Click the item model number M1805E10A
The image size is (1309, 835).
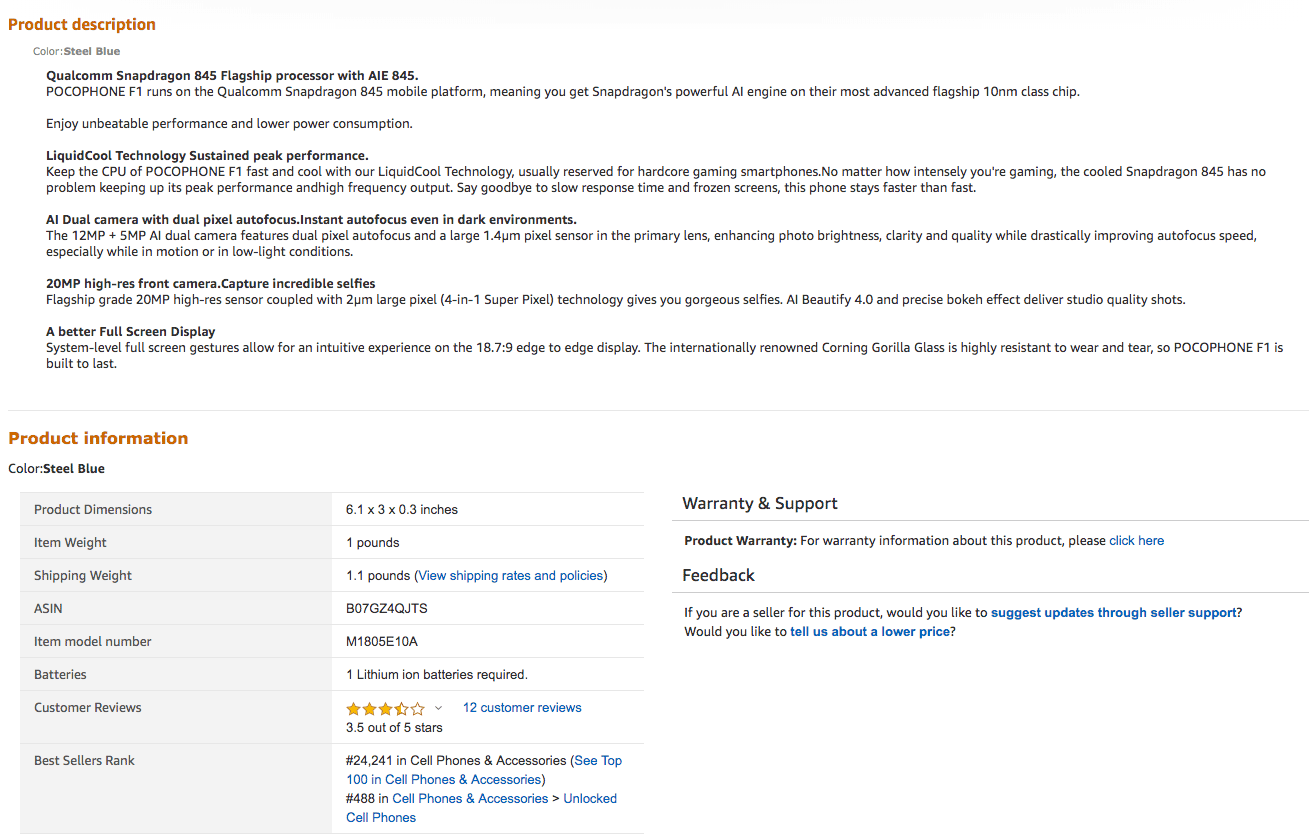[x=382, y=641]
